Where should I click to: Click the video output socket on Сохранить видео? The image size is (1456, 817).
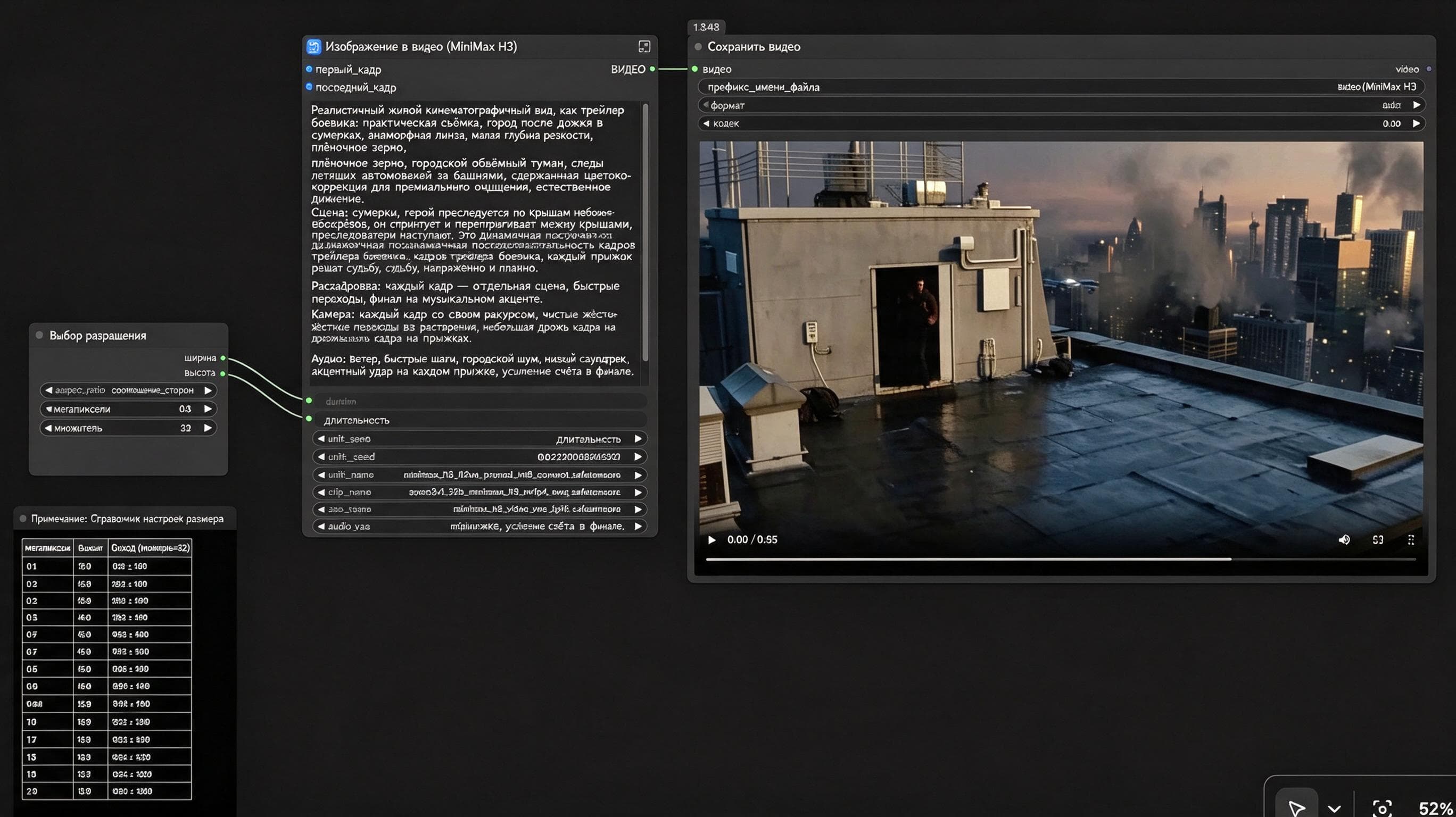click(1429, 69)
